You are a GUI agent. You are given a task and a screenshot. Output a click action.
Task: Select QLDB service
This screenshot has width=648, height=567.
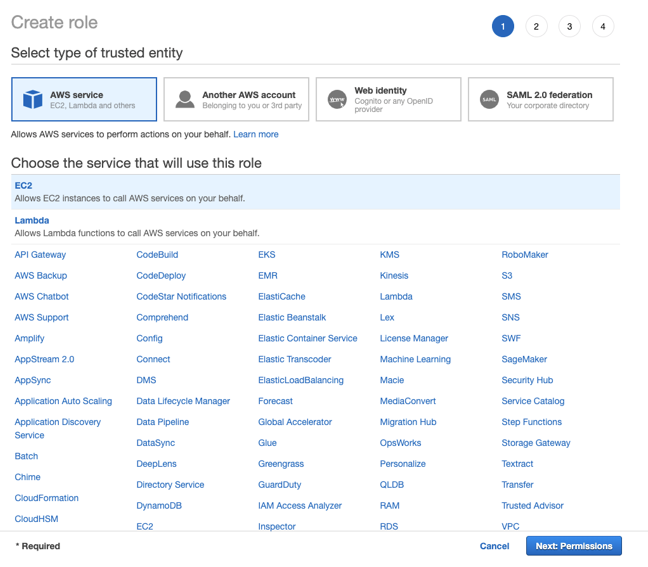pyautogui.click(x=392, y=485)
